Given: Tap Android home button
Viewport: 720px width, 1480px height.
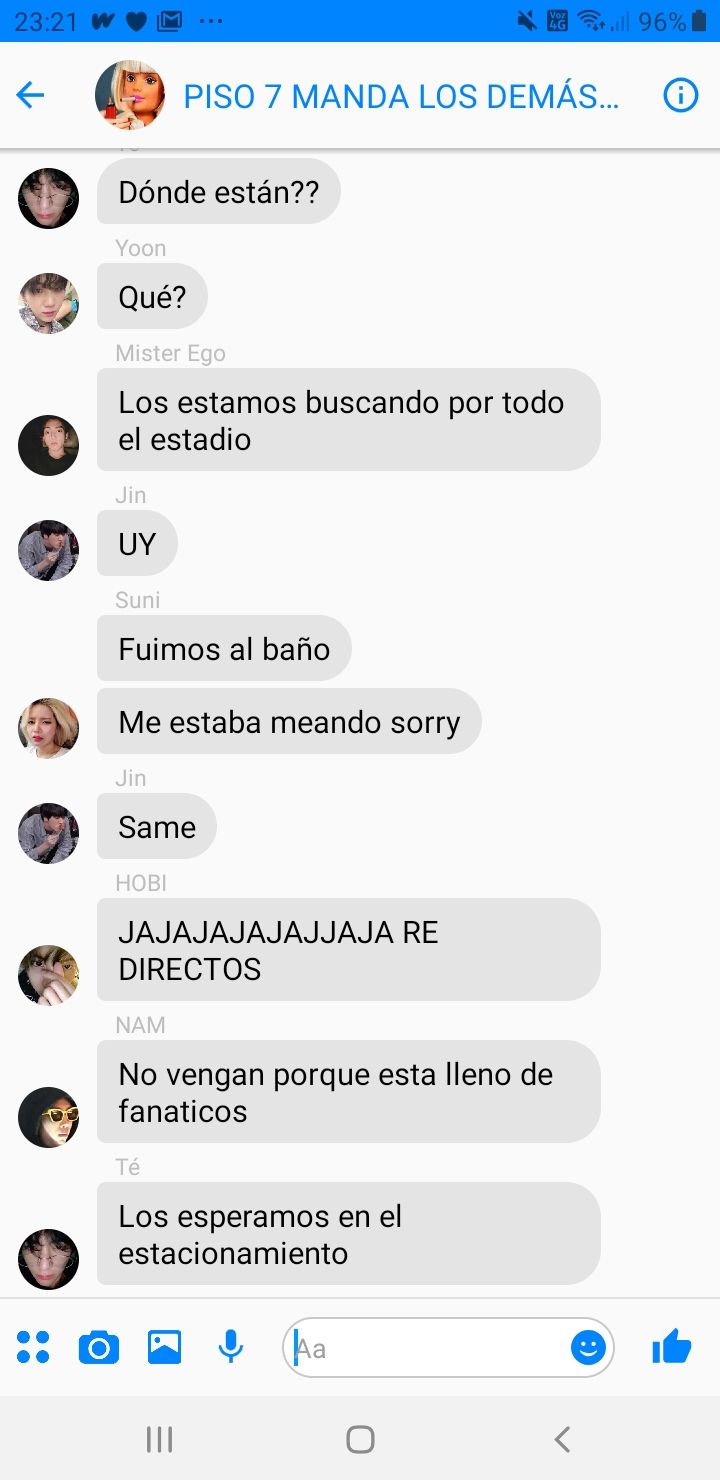Looking at the screenshot, I should pos(360,1439).
